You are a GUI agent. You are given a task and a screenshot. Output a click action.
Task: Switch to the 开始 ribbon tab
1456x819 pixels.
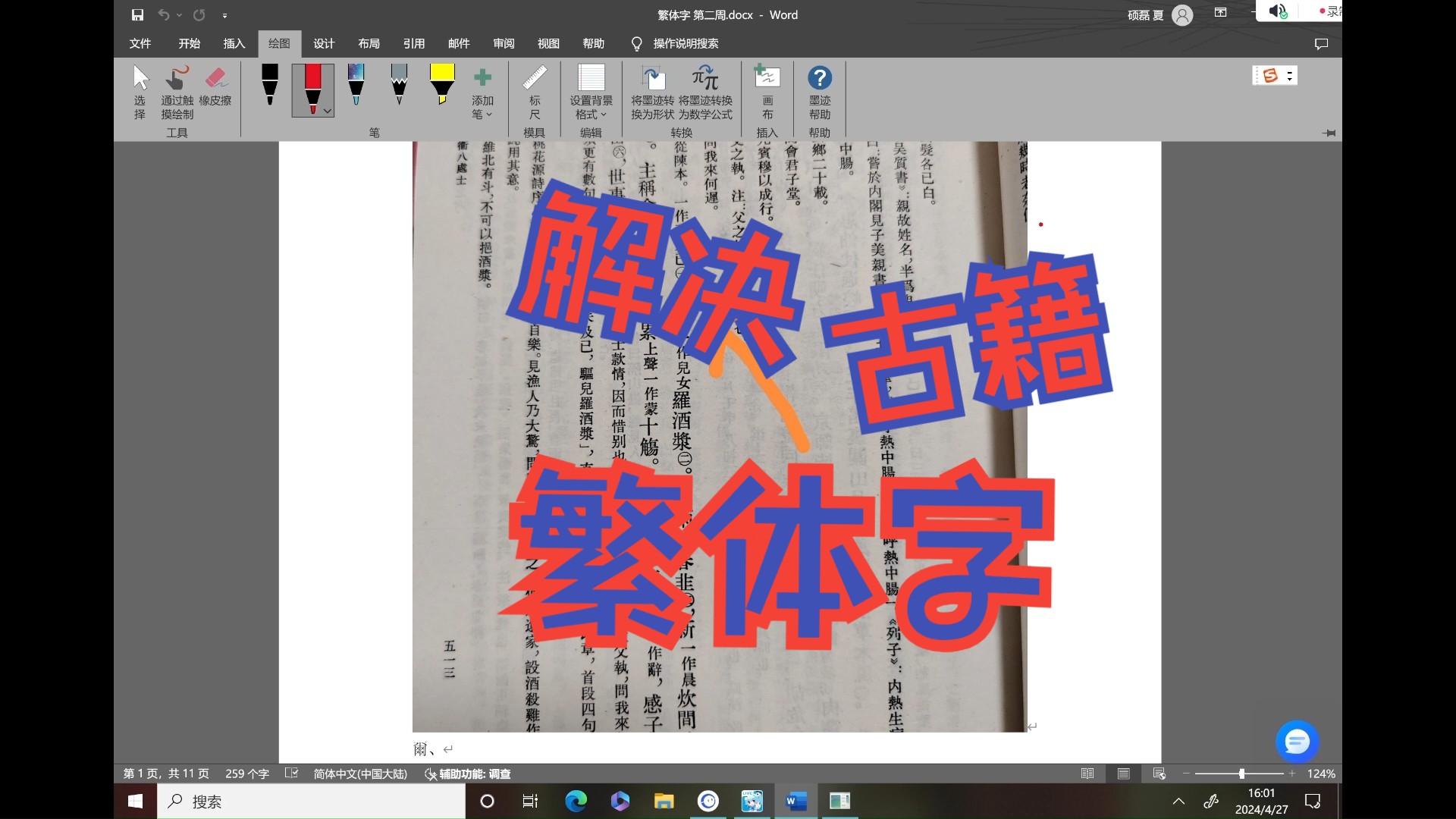[190, 43]
